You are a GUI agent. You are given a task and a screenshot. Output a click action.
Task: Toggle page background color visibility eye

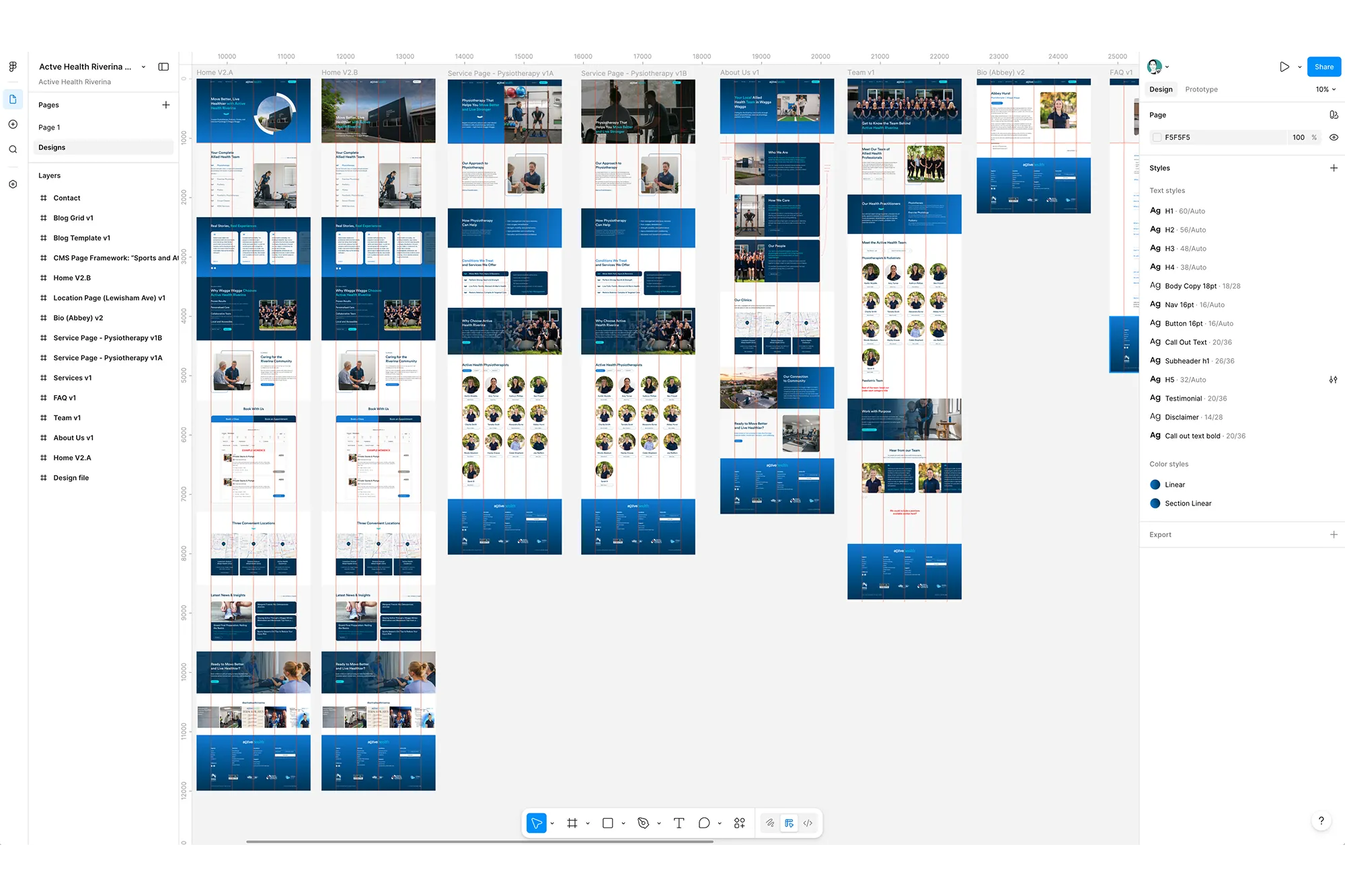(1334, 137)
